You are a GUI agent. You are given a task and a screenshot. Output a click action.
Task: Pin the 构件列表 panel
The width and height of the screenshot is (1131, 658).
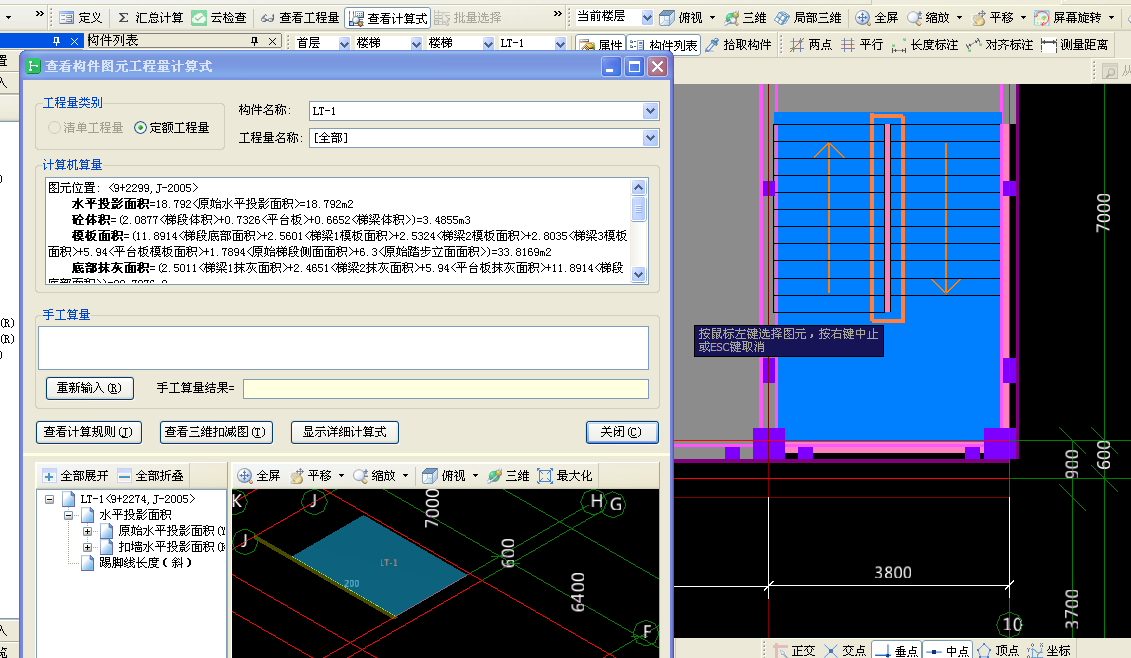pyautogui.click(x=255, y=41)
